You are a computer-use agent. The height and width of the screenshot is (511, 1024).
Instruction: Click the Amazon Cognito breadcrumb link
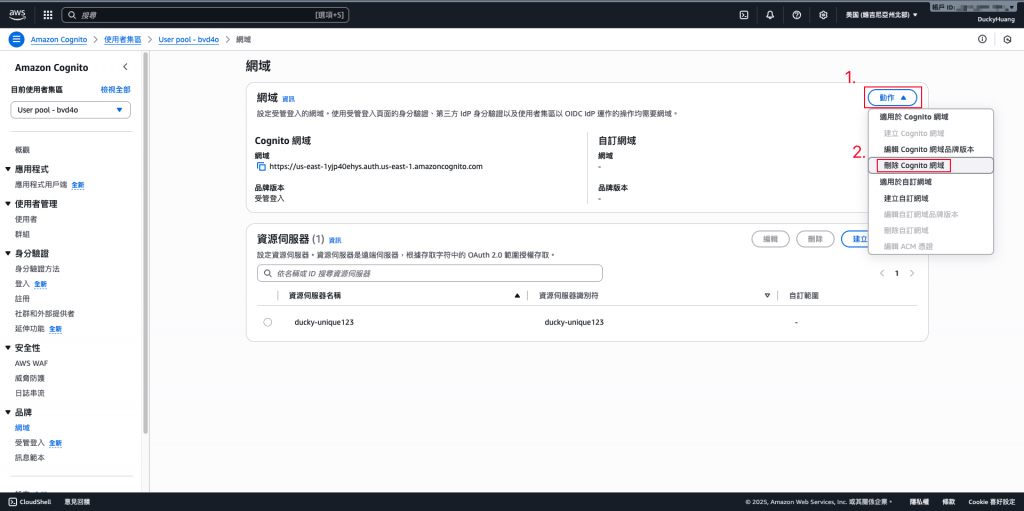click(59, 39)
